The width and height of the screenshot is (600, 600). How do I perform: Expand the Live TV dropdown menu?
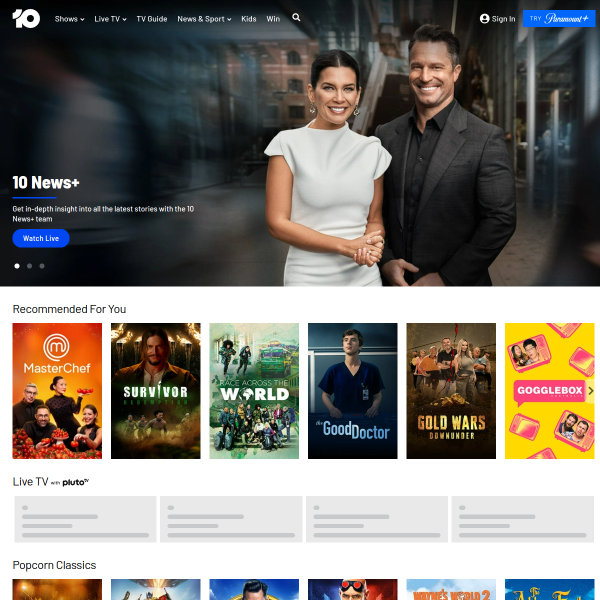coord(110,19)
